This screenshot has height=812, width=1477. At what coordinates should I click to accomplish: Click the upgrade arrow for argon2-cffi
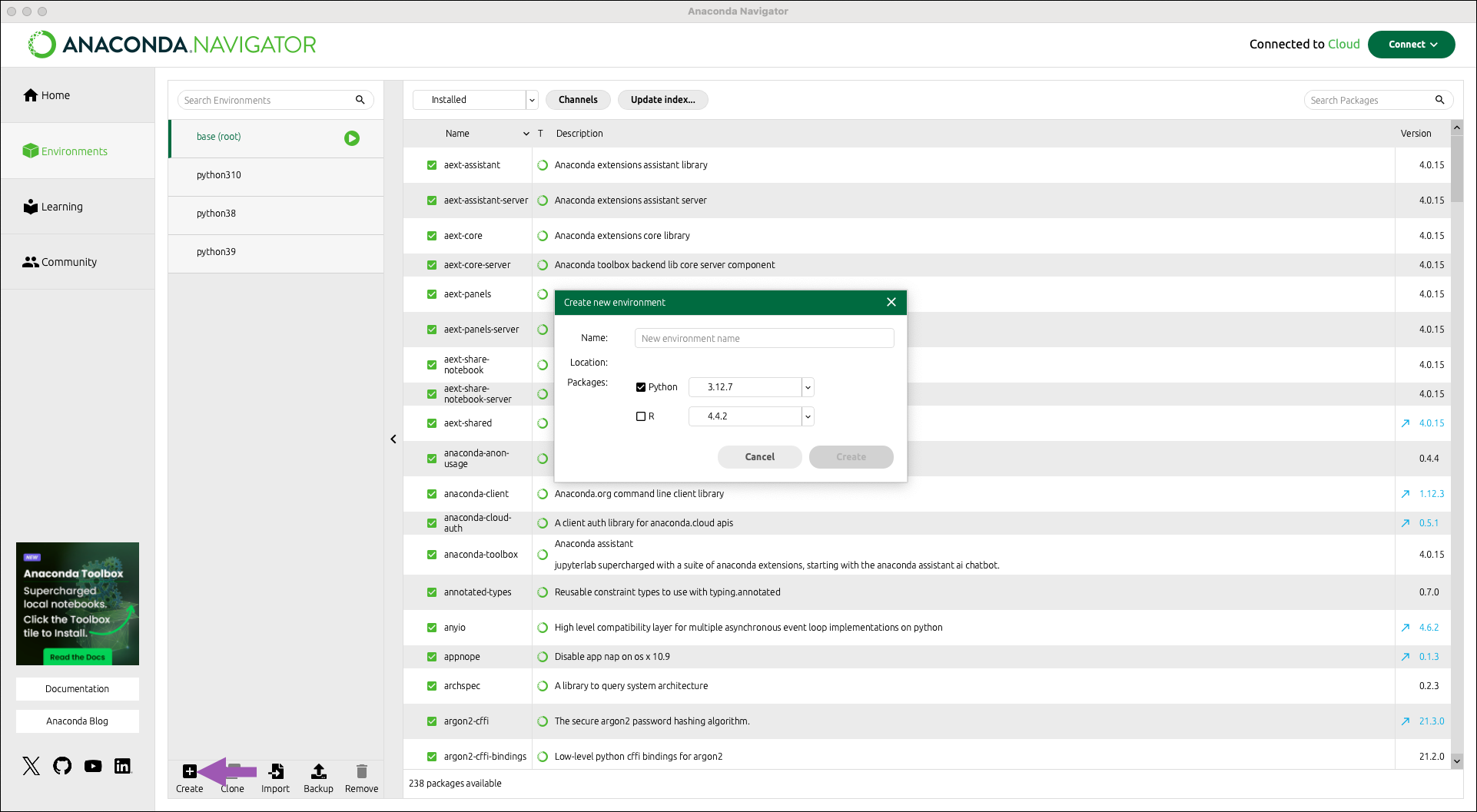tap(1406, 721)
